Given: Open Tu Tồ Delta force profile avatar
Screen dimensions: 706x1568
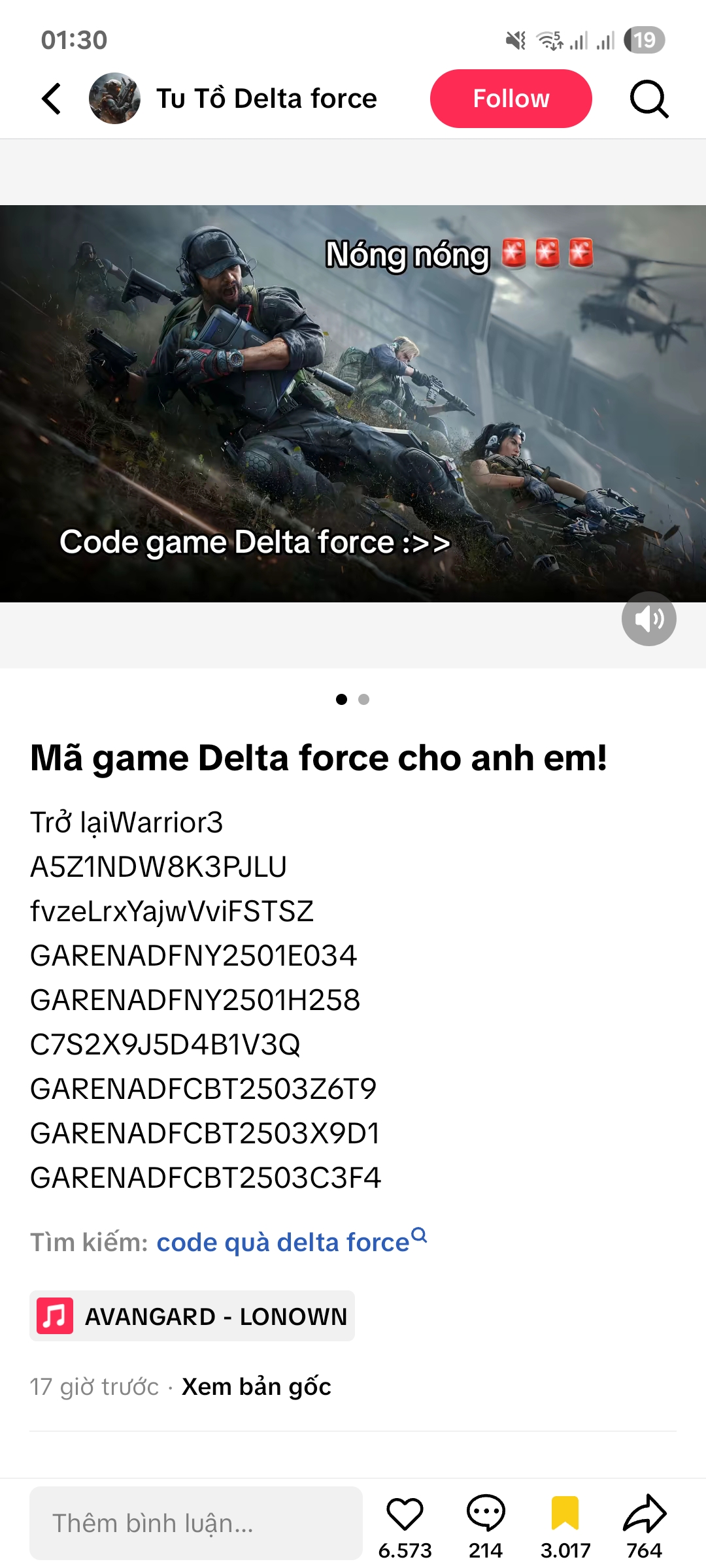Looking at the screenshot, I should 114,99.
